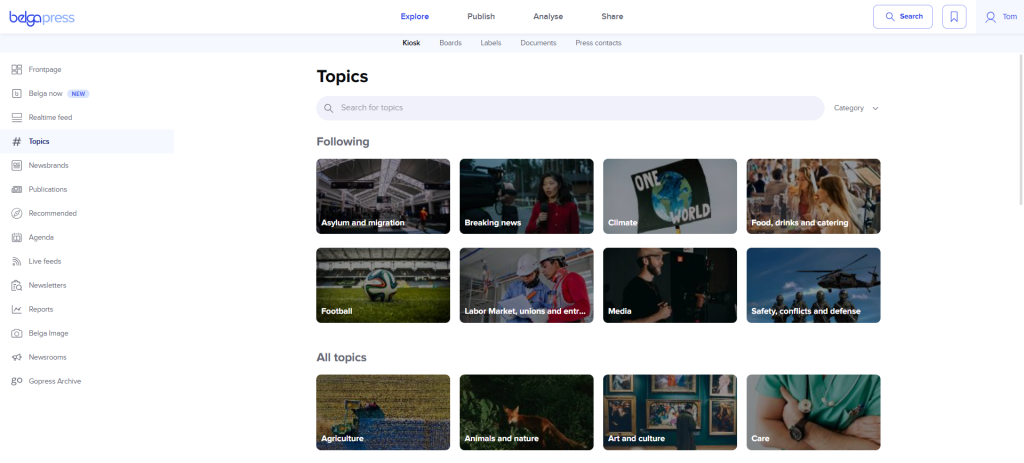Open the Press contacts tab
Image resolution: width=1024 pixels, height=463 pixels.
(x=598, y=43)
